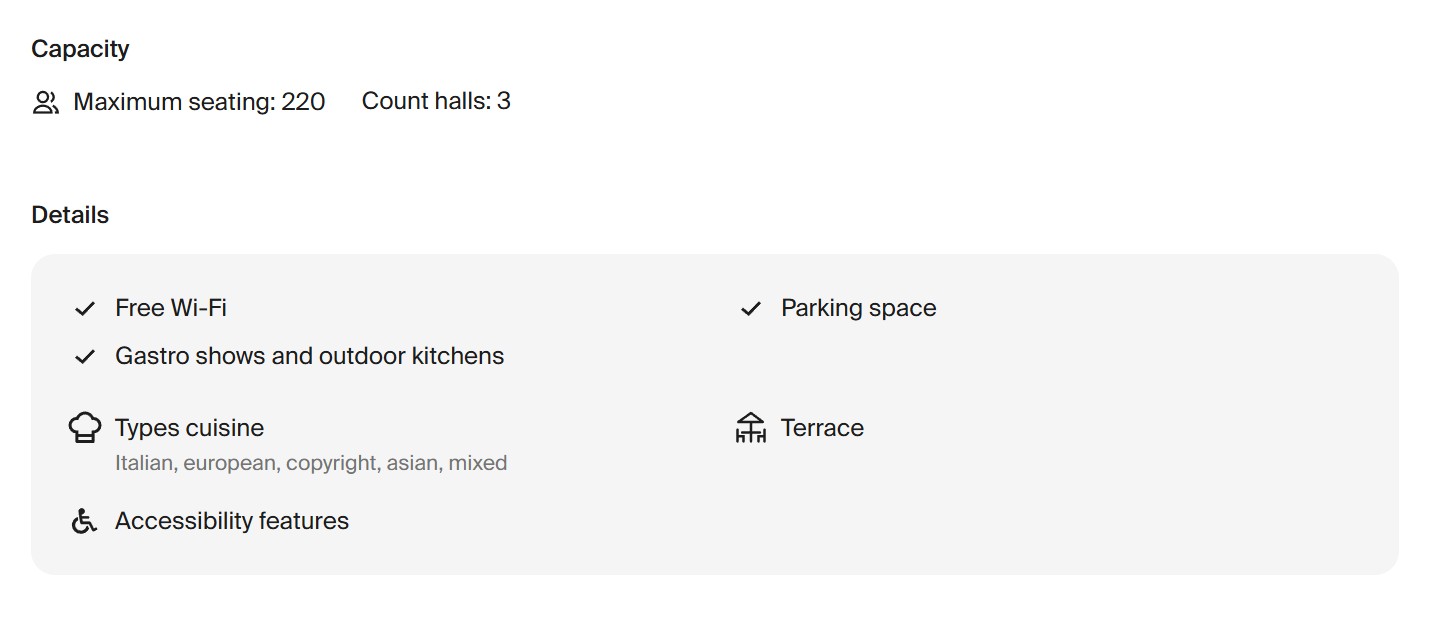Screen dimensions: 1438x626
Task: Click the Gastro shows checkmark icon
Action: point(85,357)
